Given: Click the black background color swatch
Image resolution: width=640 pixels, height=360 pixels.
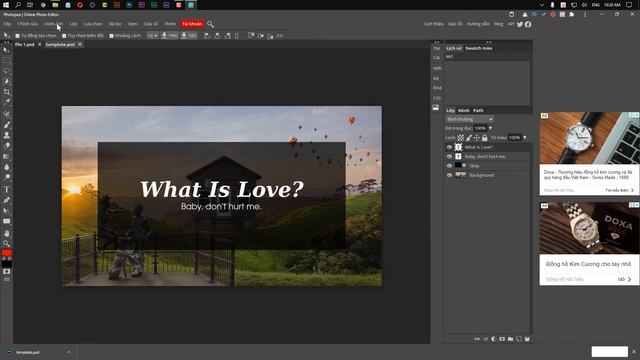Looking at the screenshot, I should coord(6,264).
